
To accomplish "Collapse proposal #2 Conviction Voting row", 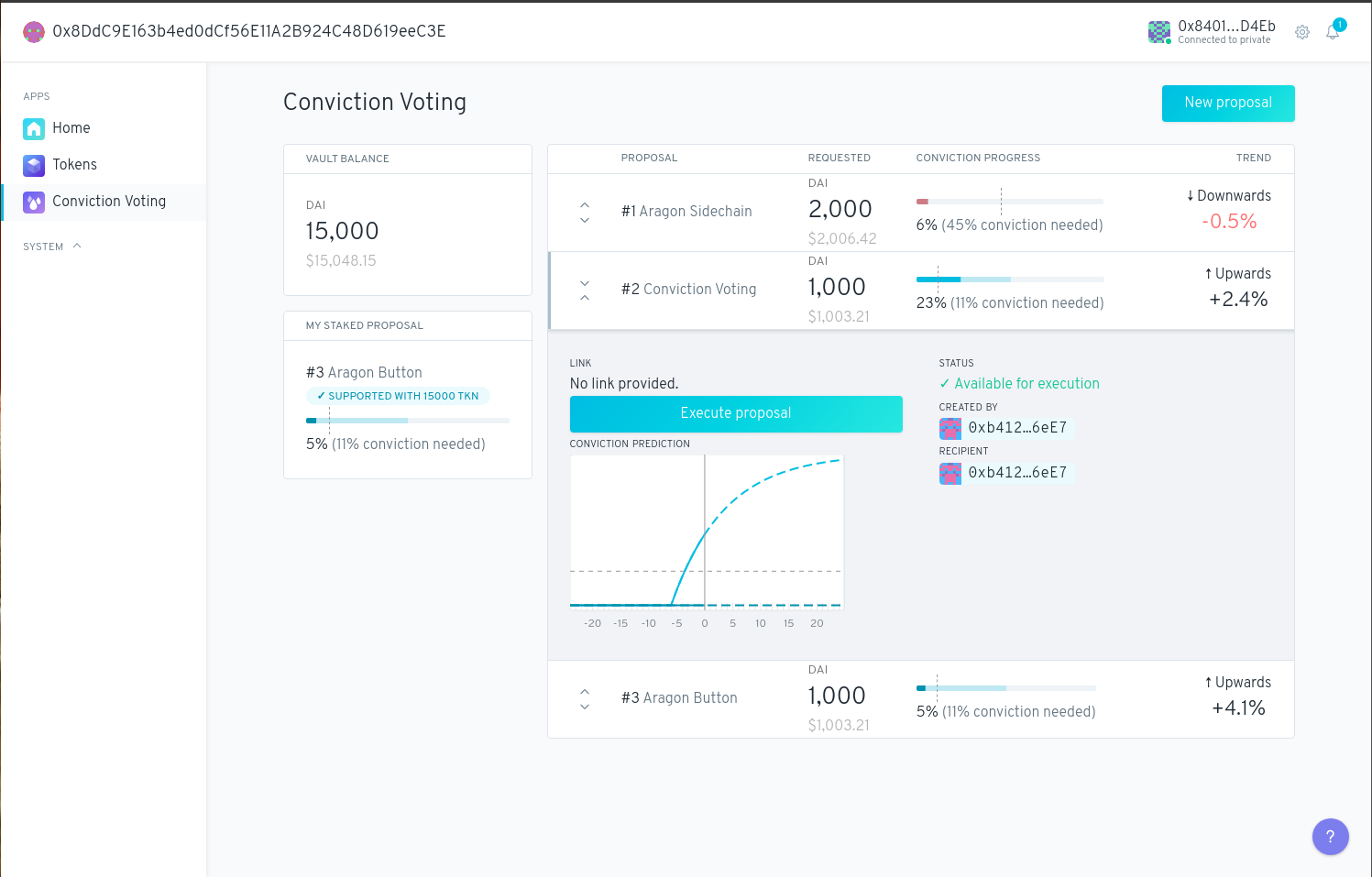I will click(x=585, y=291).
